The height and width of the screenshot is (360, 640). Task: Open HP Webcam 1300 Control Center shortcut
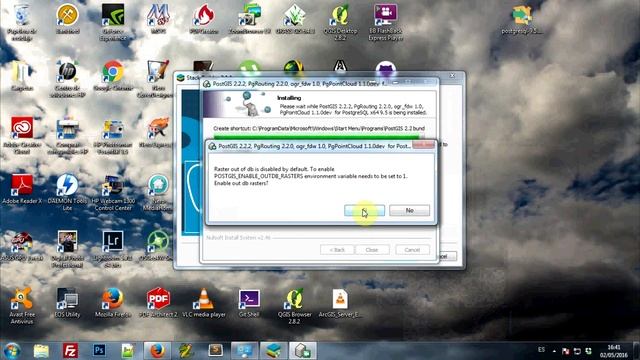point(113,192)
